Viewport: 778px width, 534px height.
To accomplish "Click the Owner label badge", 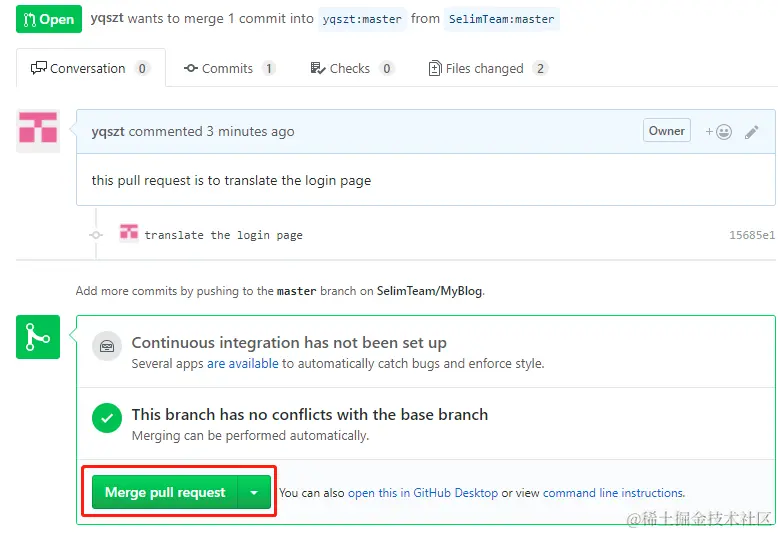I will pyautogui.click(x=666, y=131).
